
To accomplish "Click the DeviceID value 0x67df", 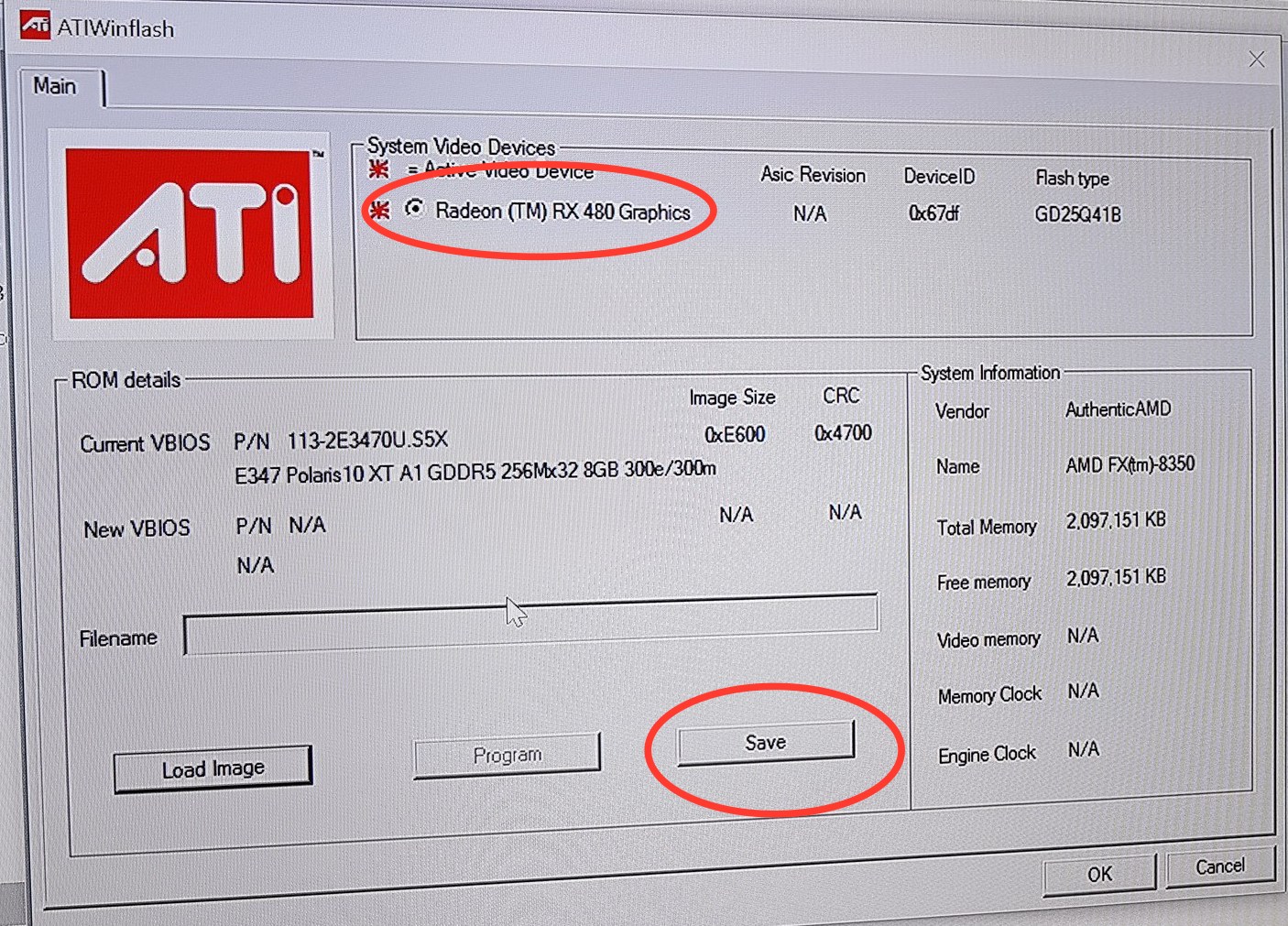I will 934,213.
